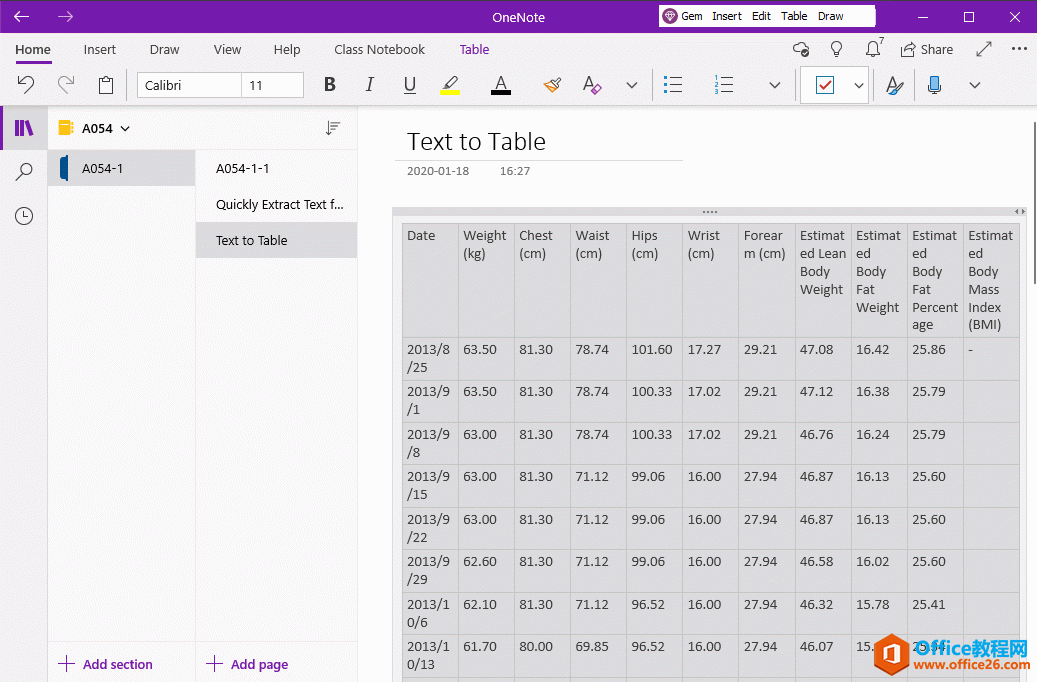Click the Dictate microphone icon
Viewport: 1037px width, 682px height.
point(934,85)
